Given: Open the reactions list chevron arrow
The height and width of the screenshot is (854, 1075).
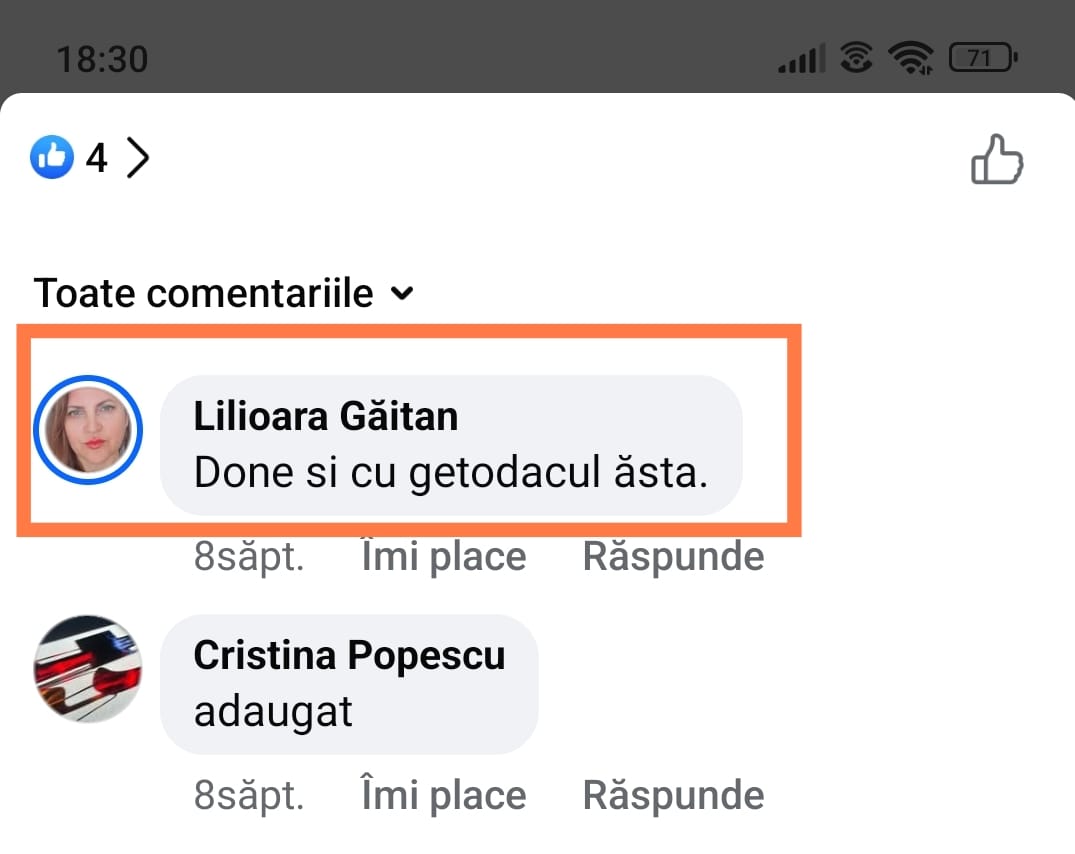Looking at the screenshot, I should tap(138, 158).
